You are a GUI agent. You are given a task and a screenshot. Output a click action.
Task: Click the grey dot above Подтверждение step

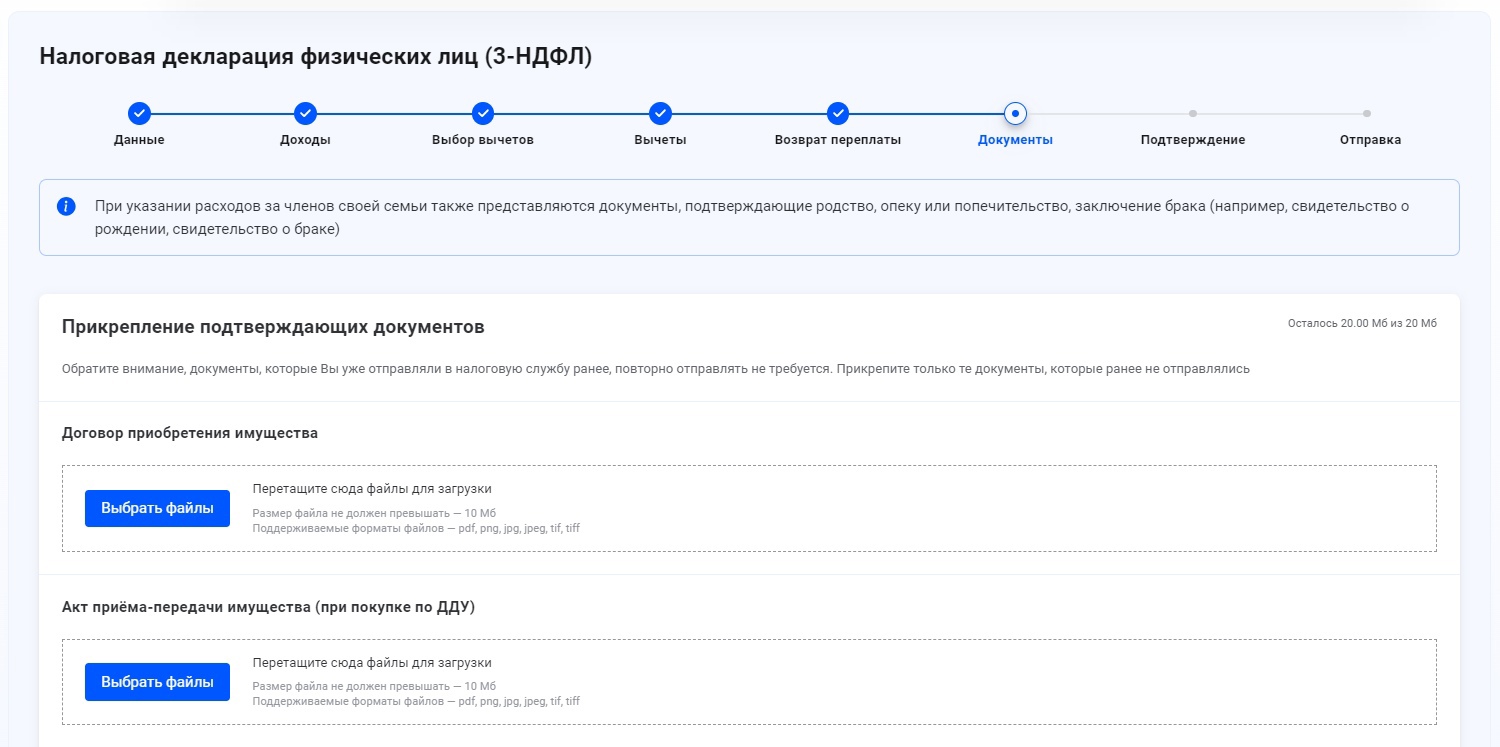click(x=1193, y=113)
